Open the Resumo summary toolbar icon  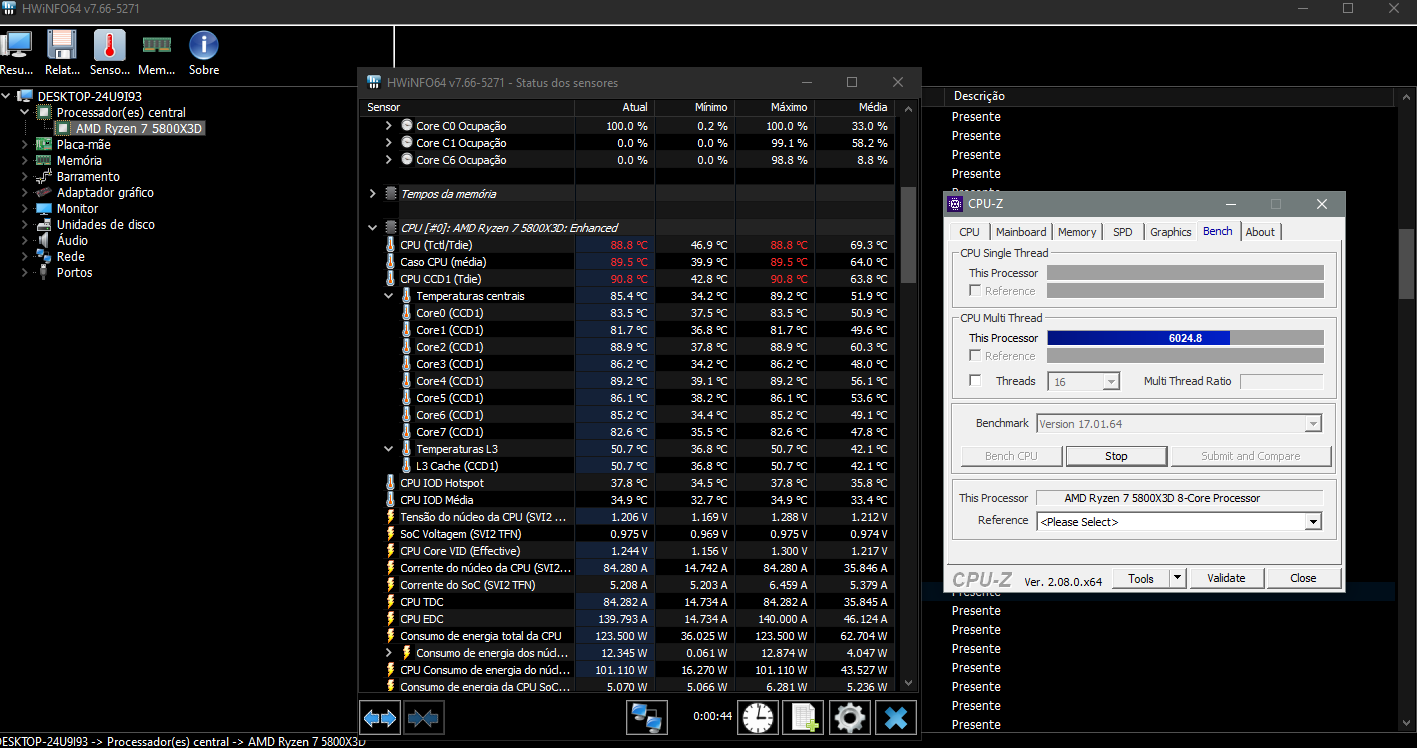click(16, 45)
